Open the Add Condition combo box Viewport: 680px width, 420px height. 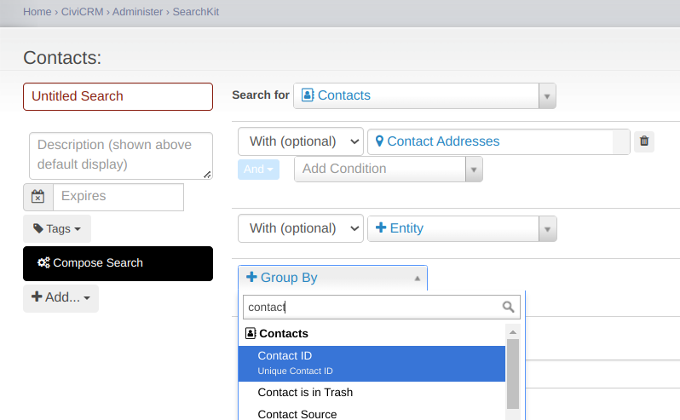click(388, 169)
